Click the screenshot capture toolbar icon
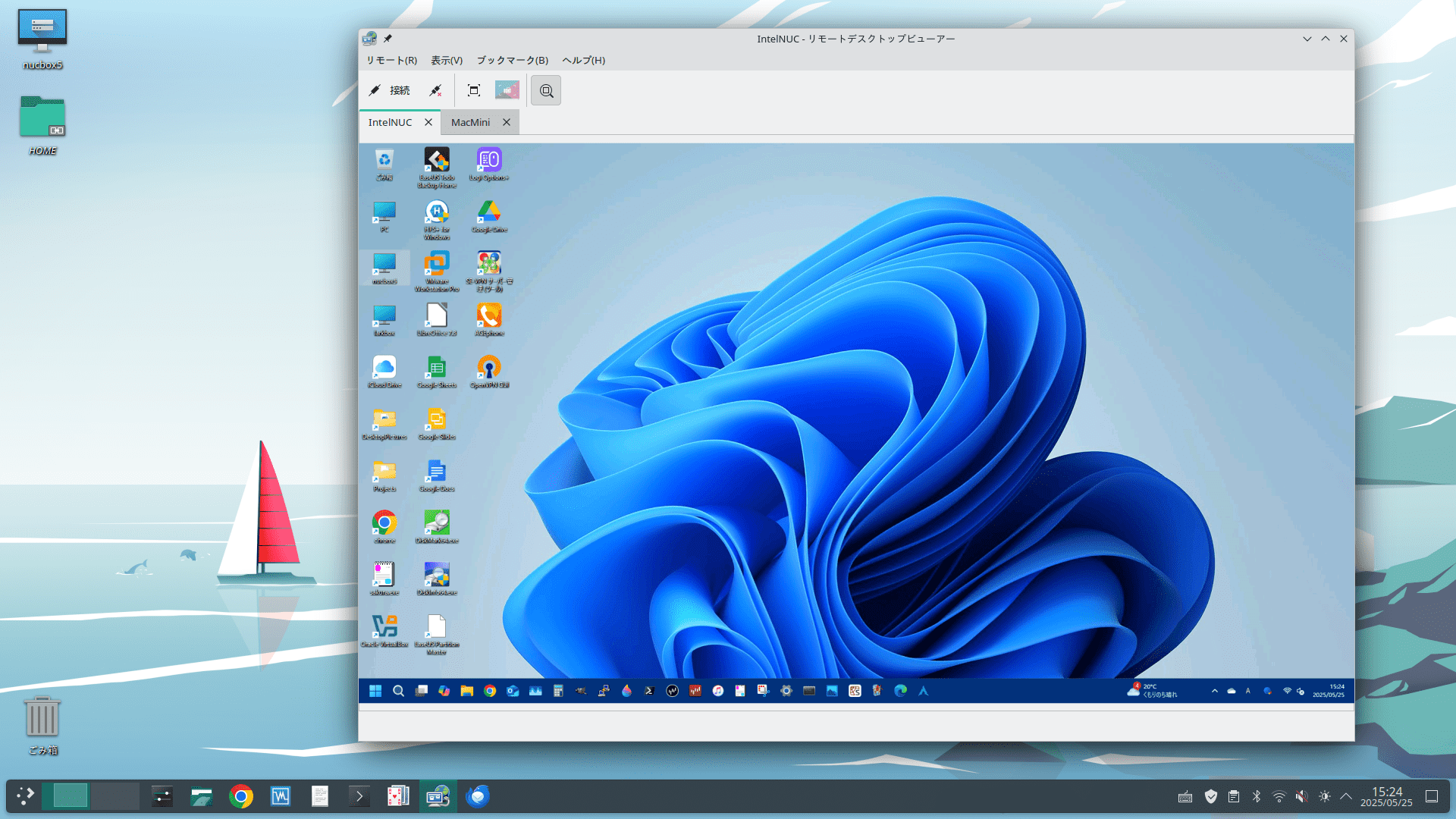Screen dimensions: 1456x819 [x=507, y=90]
